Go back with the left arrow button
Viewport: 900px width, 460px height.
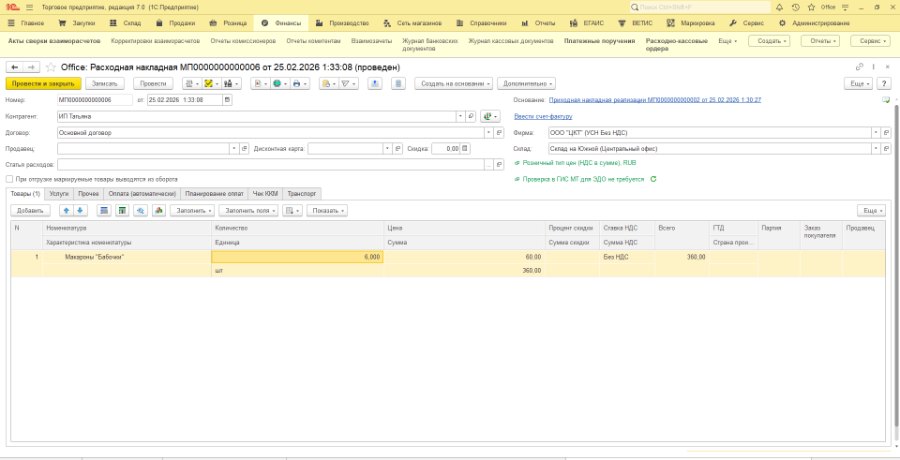point(15,67)
